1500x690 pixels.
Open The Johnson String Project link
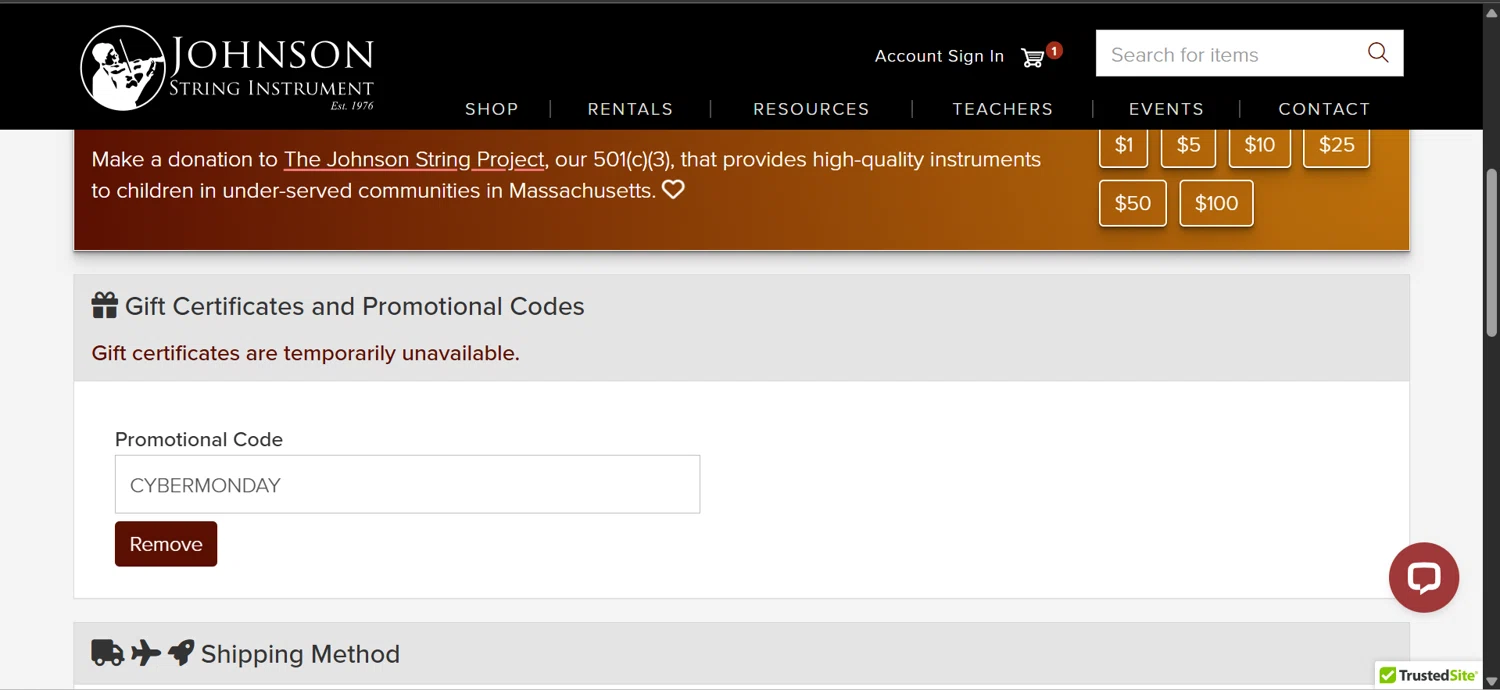(414, 159)
